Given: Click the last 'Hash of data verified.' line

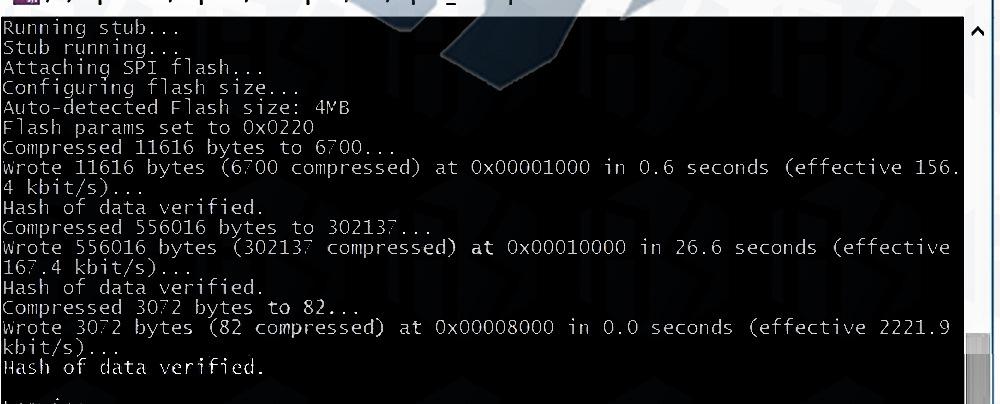Looking at the screenshot, I should (x=133, y=368).
